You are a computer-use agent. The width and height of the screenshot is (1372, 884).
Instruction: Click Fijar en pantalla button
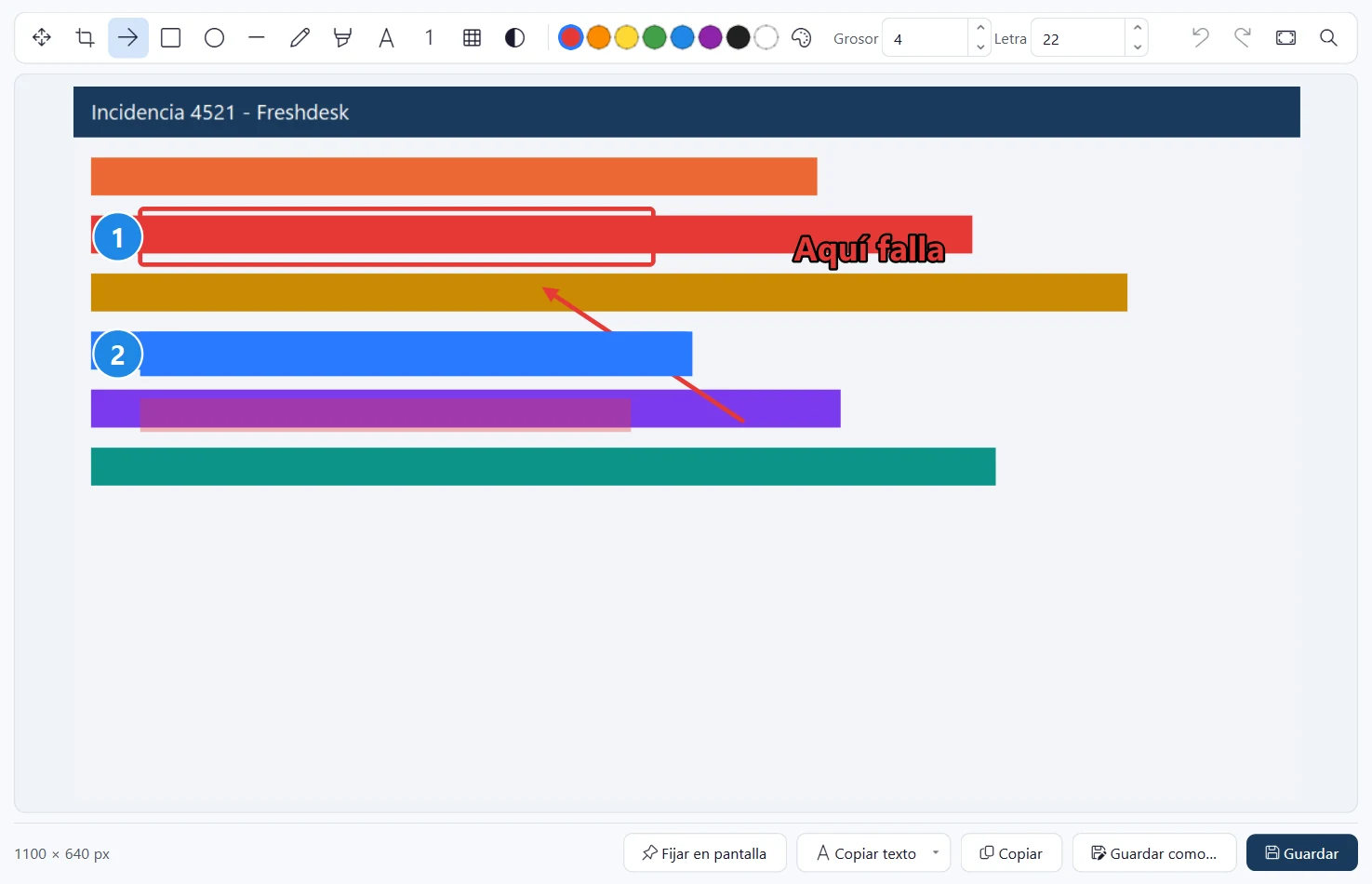click(705, 853)
